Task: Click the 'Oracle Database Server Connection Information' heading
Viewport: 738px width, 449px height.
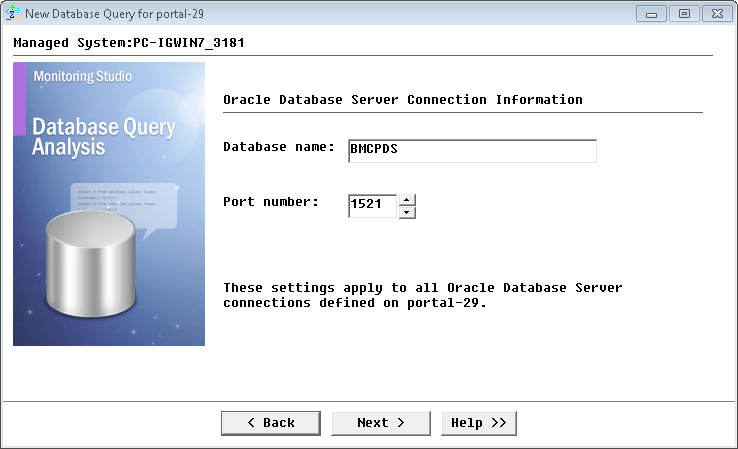Action: 403,100
